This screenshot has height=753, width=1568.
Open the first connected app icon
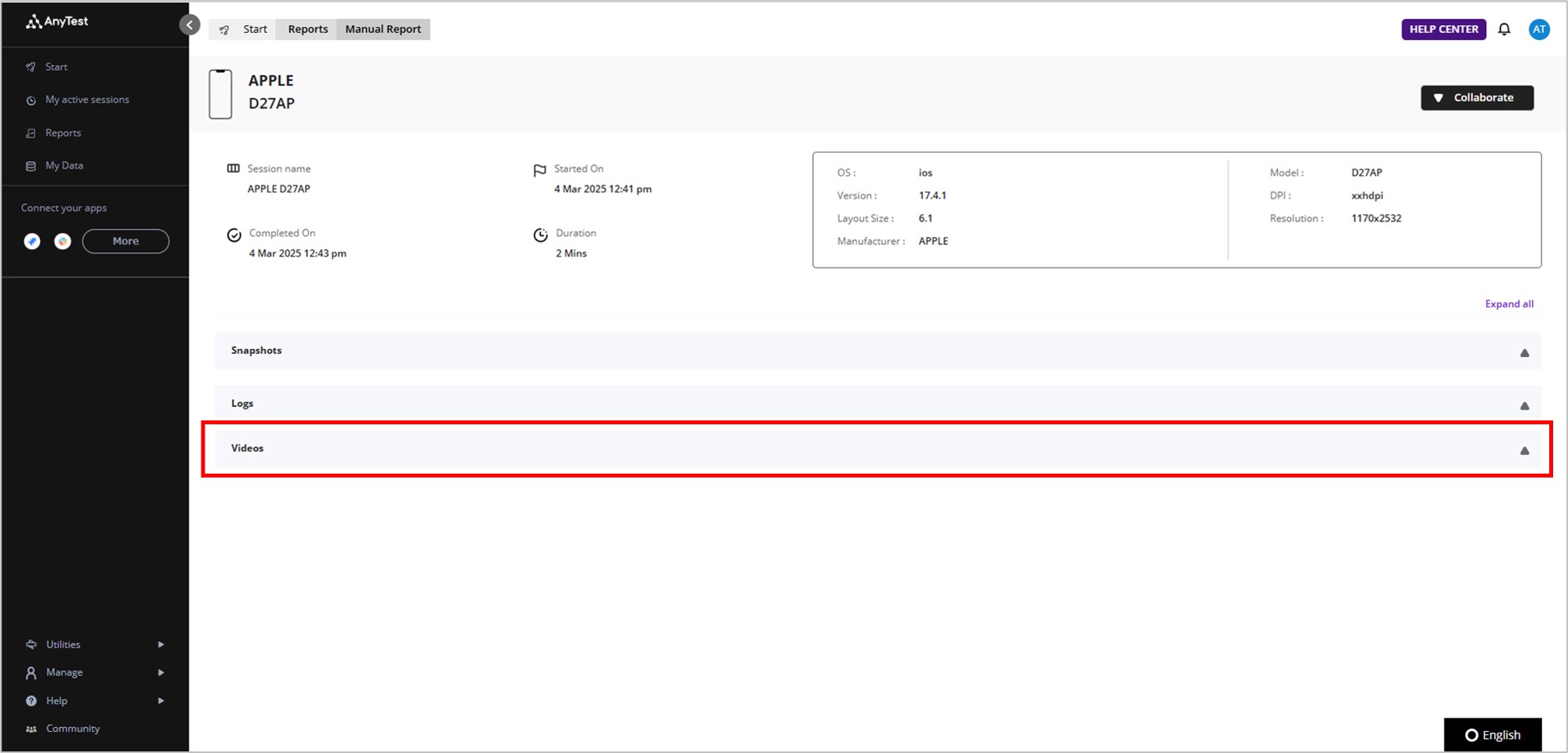point(32,242)
